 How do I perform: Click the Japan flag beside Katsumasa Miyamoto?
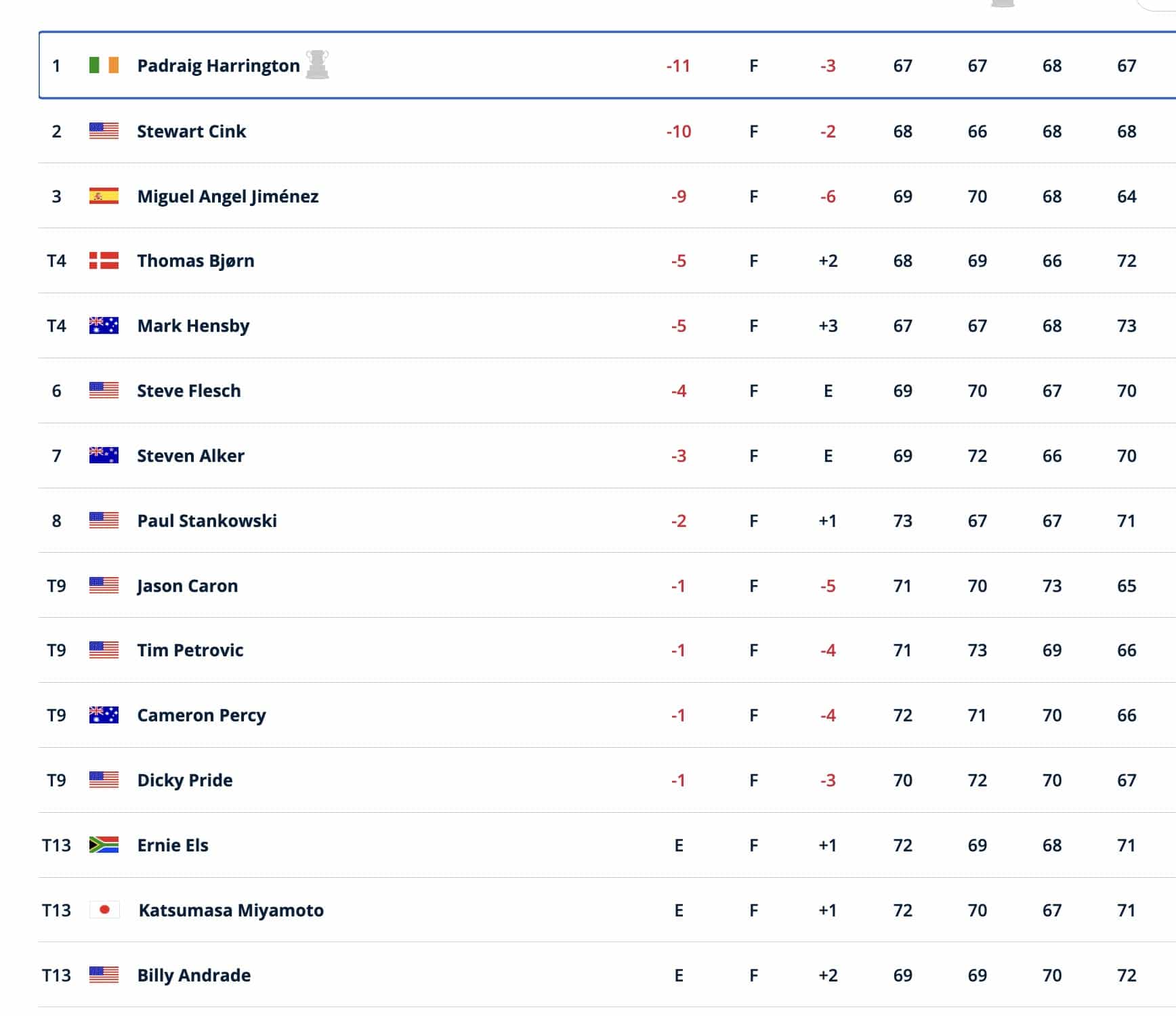click(104, 910)
